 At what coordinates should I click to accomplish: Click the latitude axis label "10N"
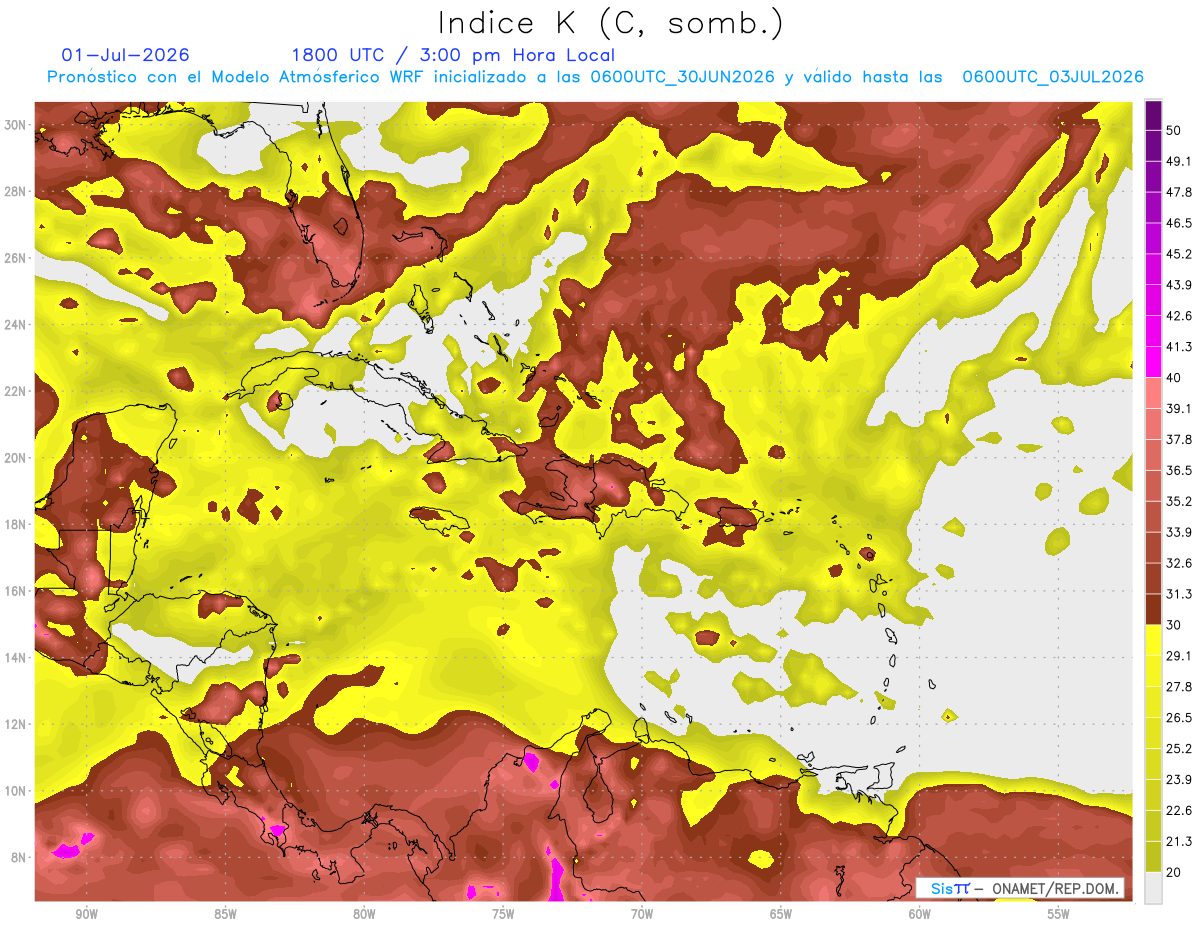tap(16, 791)
